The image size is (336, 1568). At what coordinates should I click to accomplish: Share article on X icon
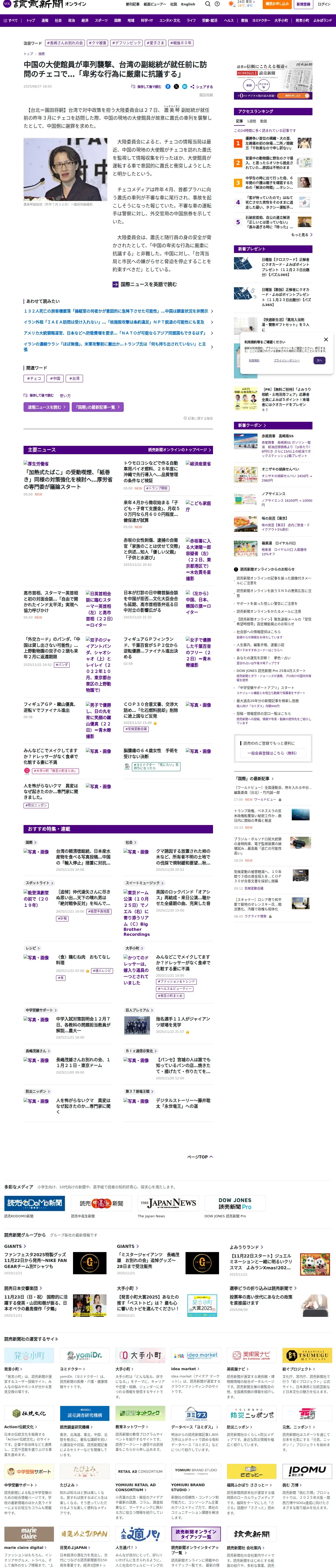point(176,87)
